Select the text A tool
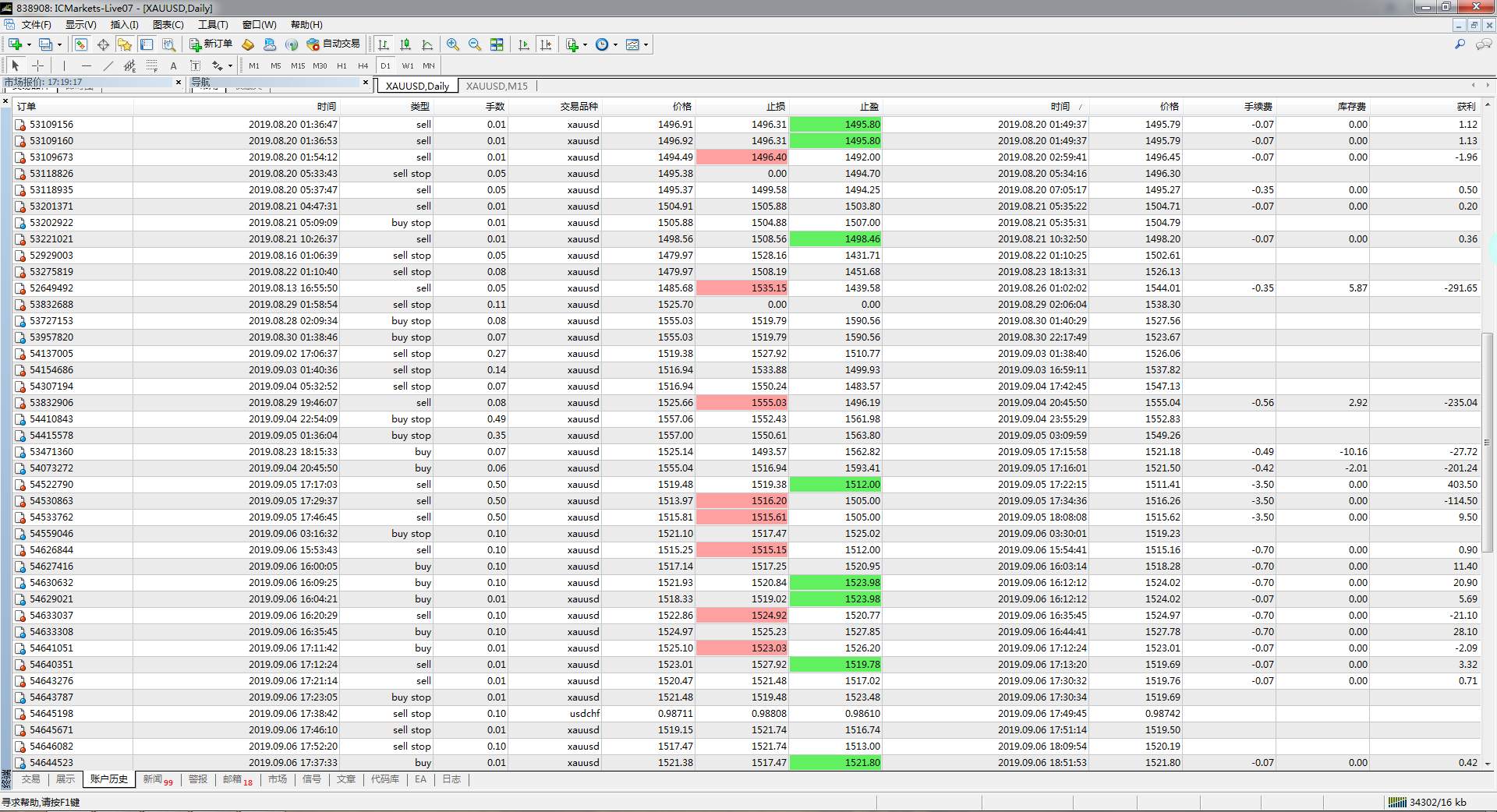The height and width of the screenshot is (812, 1497). [x=173, y=65]
